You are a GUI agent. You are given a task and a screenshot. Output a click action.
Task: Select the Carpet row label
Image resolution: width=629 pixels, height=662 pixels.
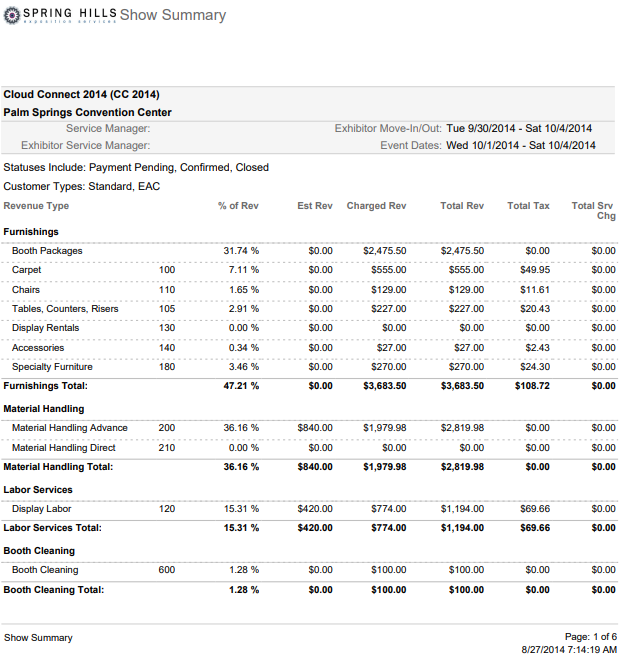coord(26,270)
